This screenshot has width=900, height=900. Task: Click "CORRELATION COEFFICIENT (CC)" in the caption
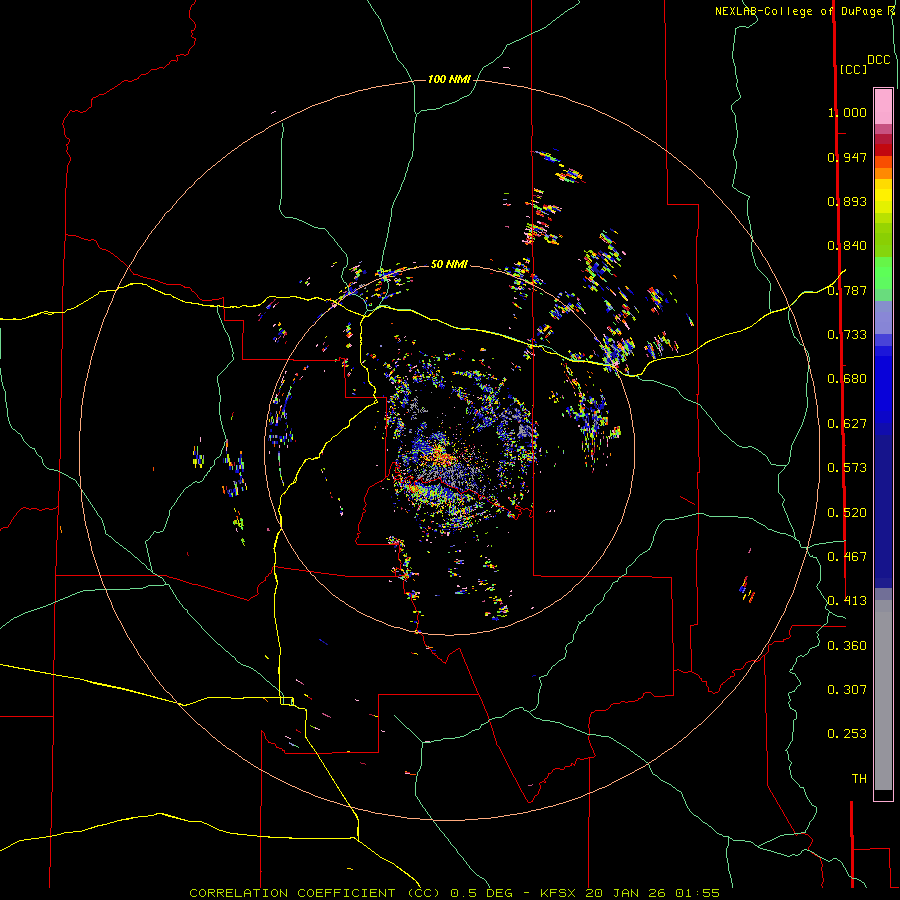(x=315, y=893)
